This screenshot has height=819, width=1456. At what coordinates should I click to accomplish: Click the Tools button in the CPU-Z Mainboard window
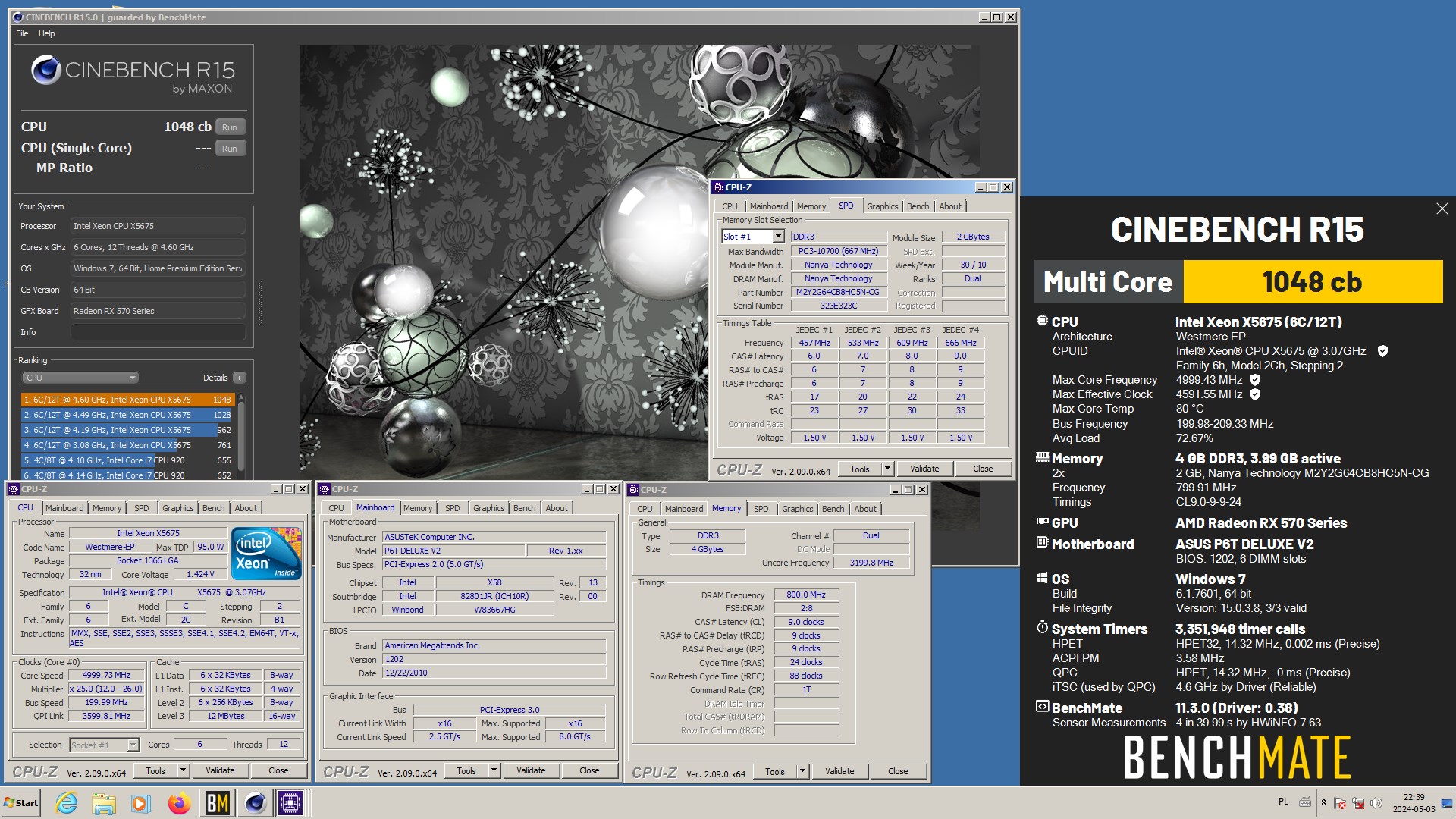466,770
